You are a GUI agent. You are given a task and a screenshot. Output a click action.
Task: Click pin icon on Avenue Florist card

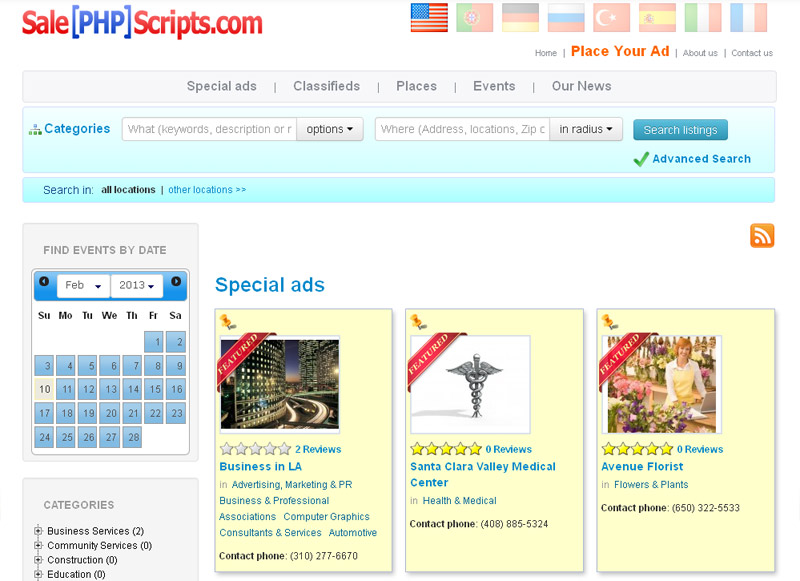609,322
